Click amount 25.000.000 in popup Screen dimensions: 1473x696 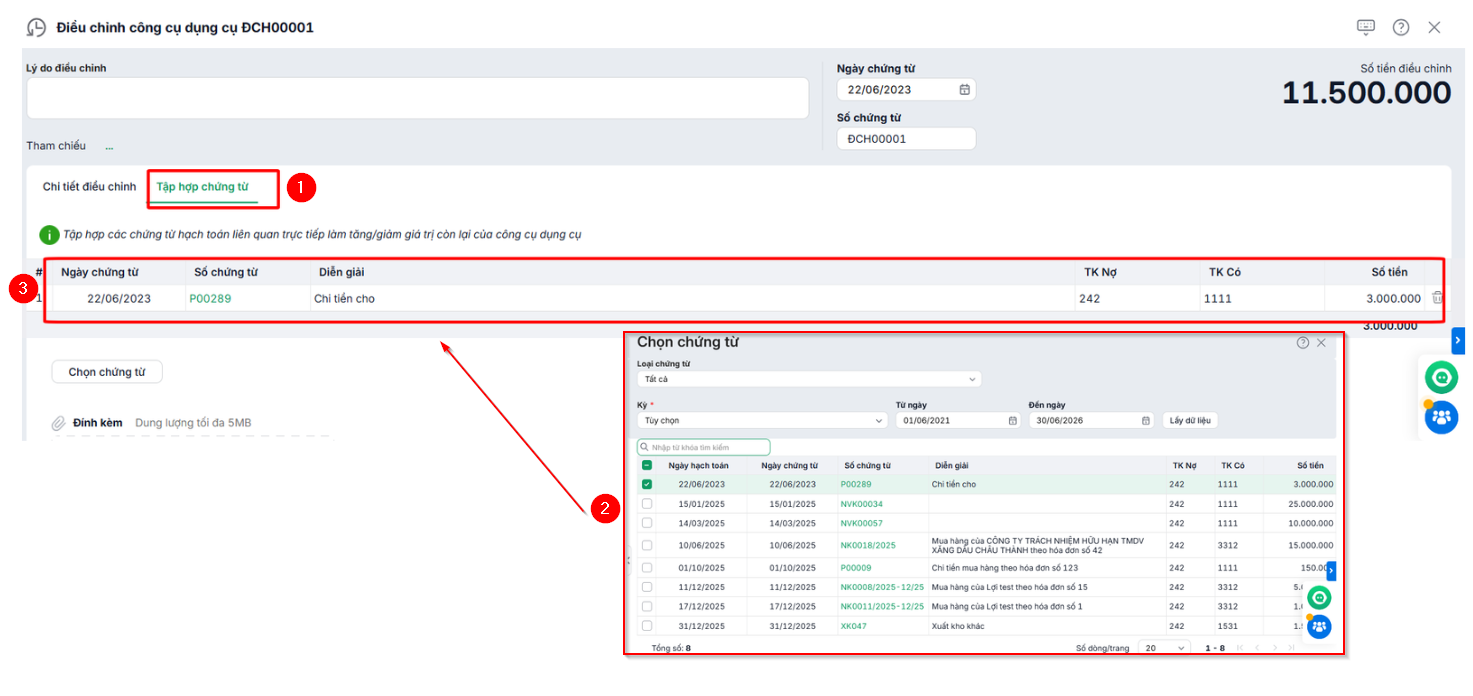tap(1310, 504)
